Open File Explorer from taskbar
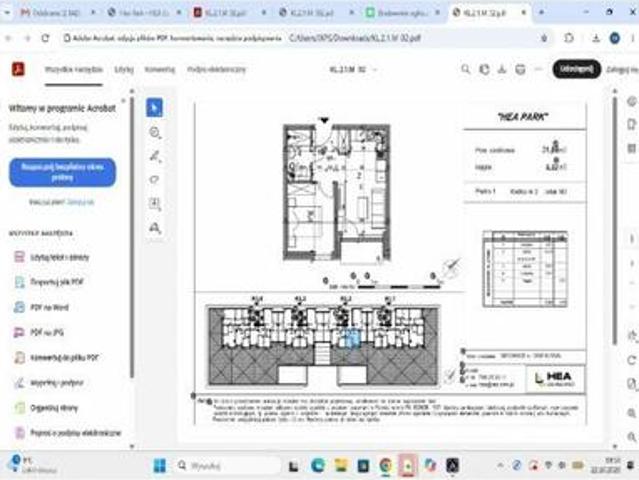This screenshot has height=480, width=639. (341, 465)
